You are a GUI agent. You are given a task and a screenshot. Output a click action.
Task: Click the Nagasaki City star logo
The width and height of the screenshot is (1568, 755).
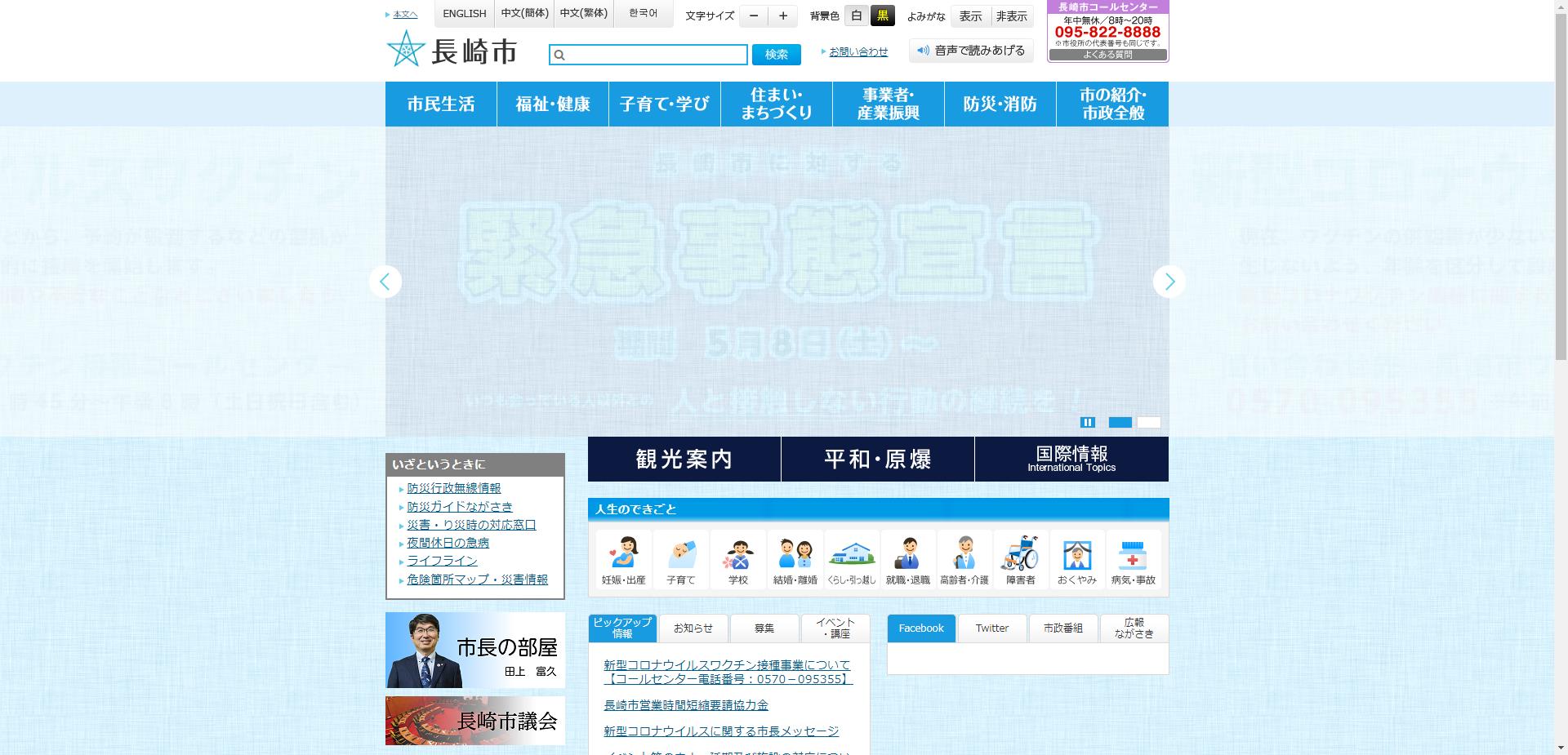click(x=406, y=51)
